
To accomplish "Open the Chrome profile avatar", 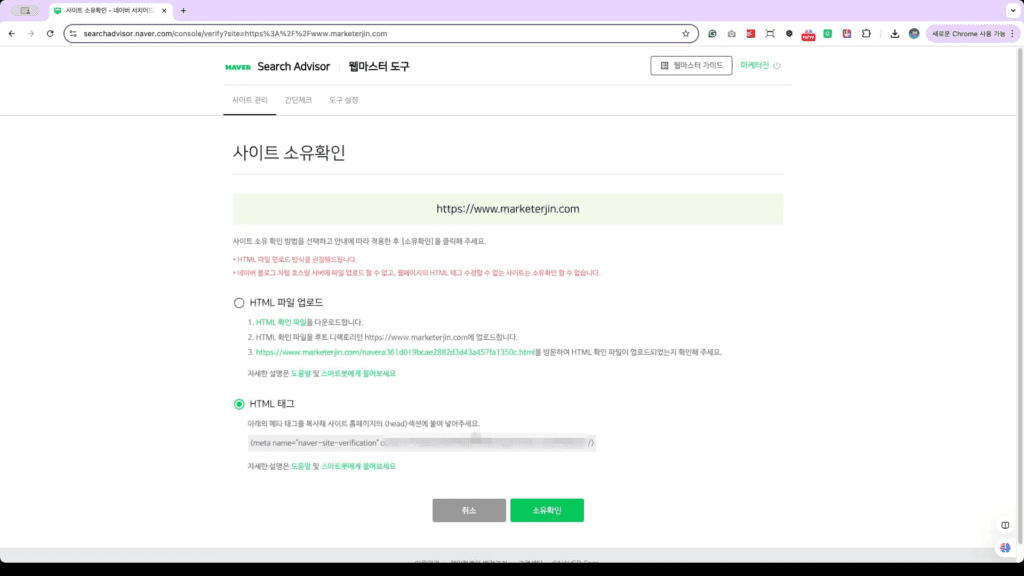I will [914, 33].
